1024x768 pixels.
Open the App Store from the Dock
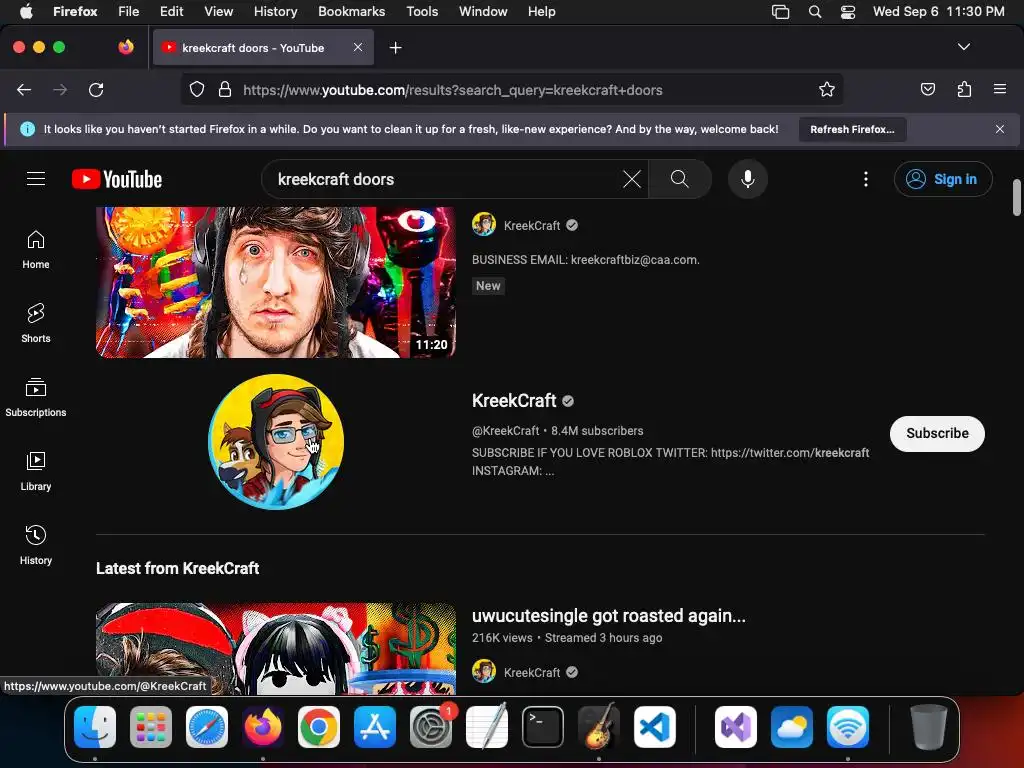375,727
